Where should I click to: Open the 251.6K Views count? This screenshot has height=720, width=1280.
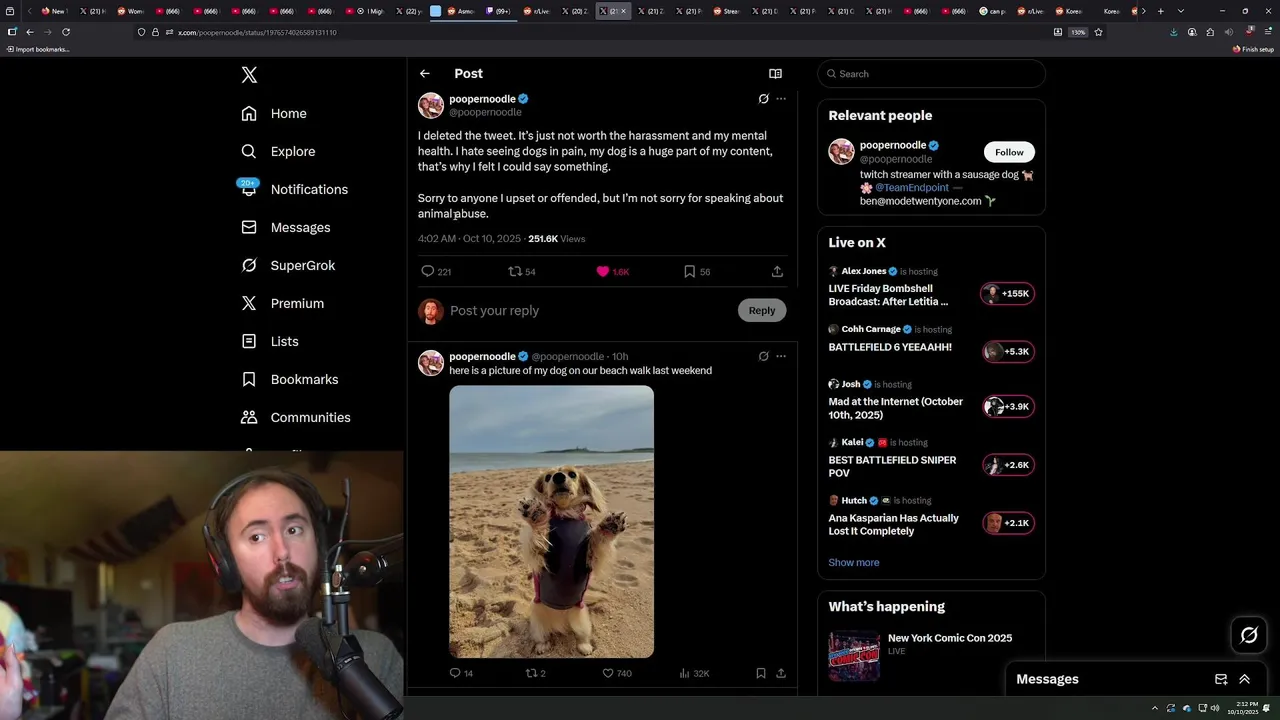pyautogui.click(x=557, y=239)
